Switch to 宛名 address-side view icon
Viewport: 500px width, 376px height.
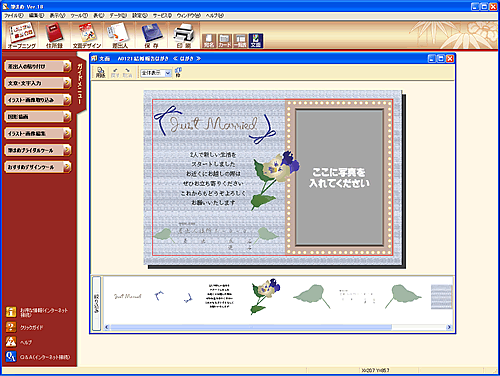(x=209, y=41)
